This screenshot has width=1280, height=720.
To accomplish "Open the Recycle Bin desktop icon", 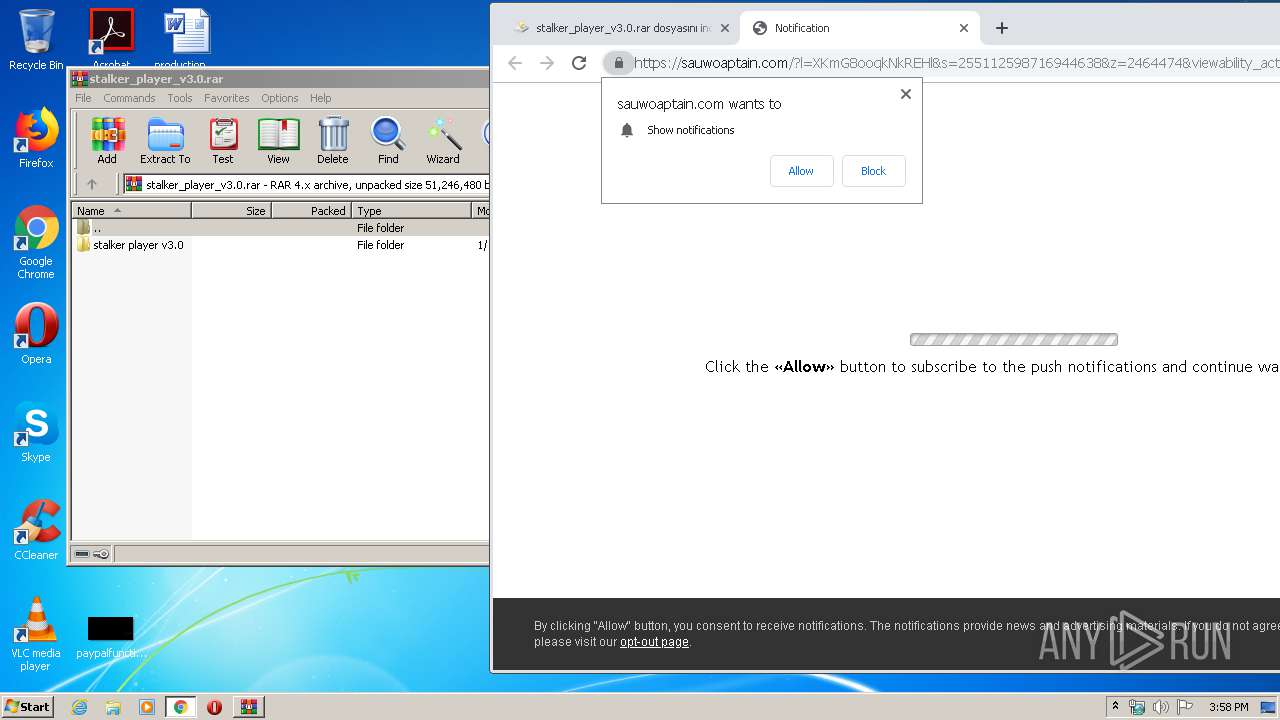I will (x=36, y=40).
